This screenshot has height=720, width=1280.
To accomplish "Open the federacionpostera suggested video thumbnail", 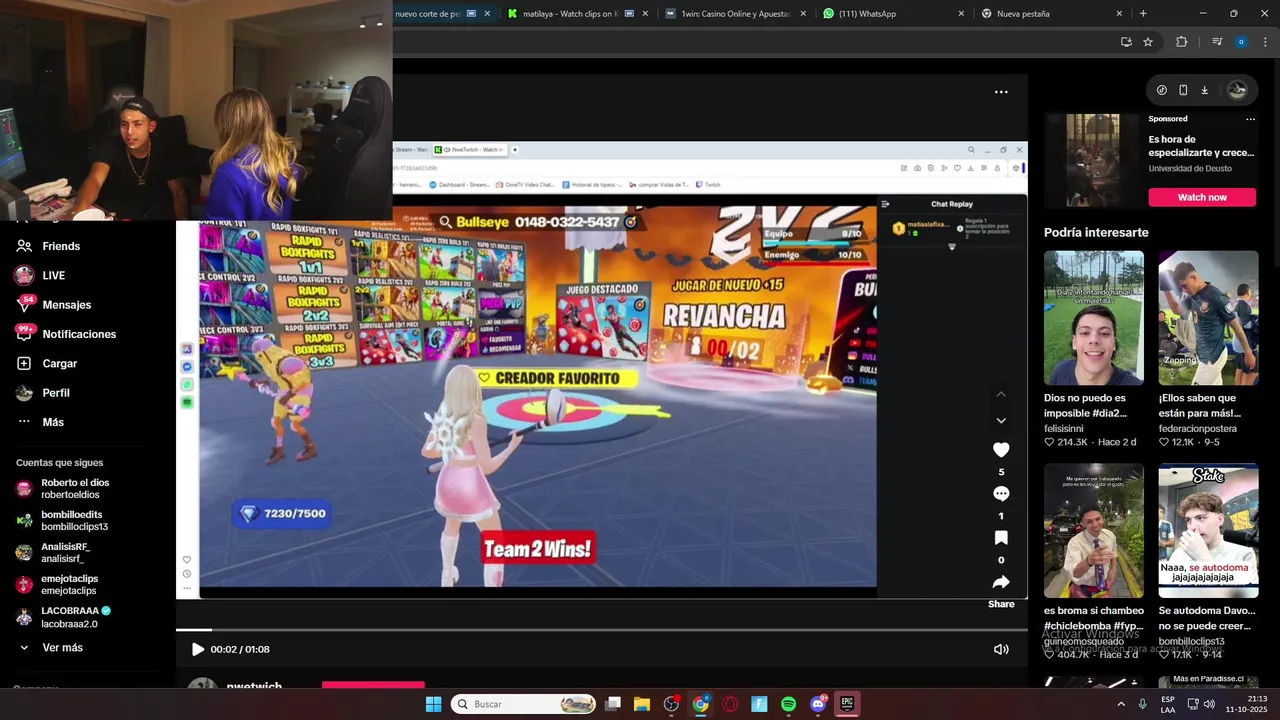I will (x=1208, y=318).
